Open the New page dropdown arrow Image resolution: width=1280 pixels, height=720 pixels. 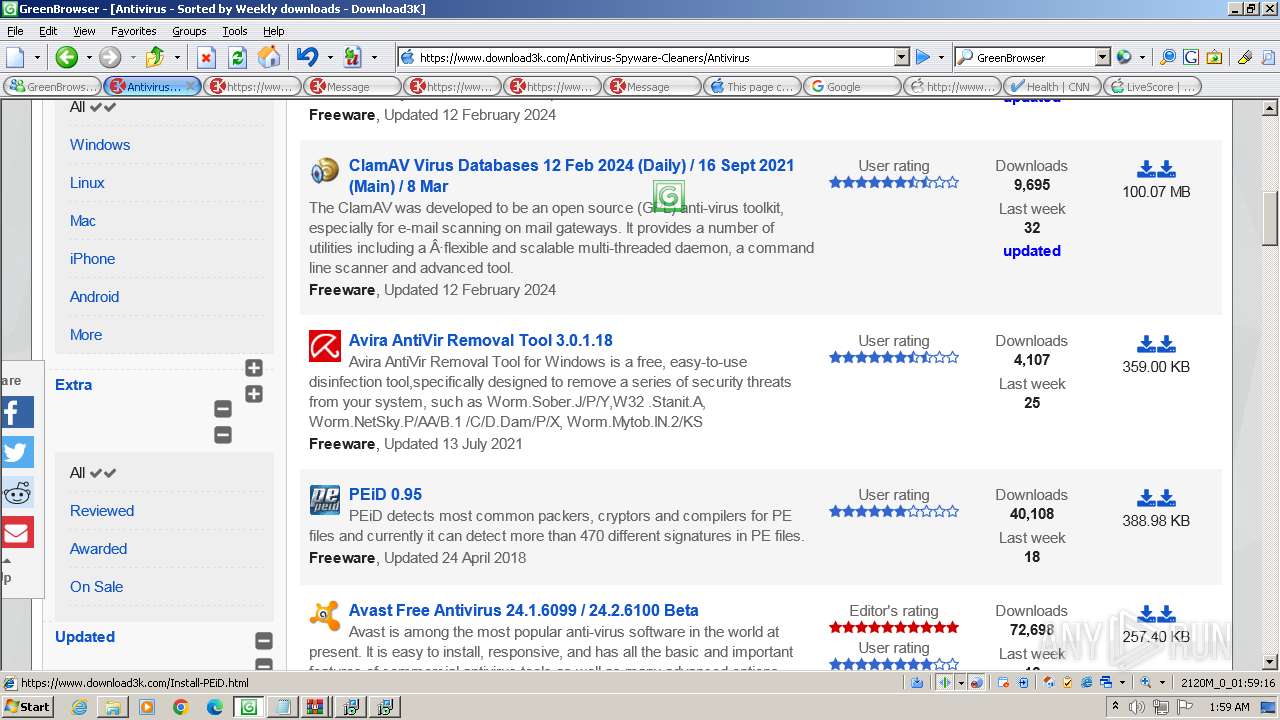click(x=37, y=57)
